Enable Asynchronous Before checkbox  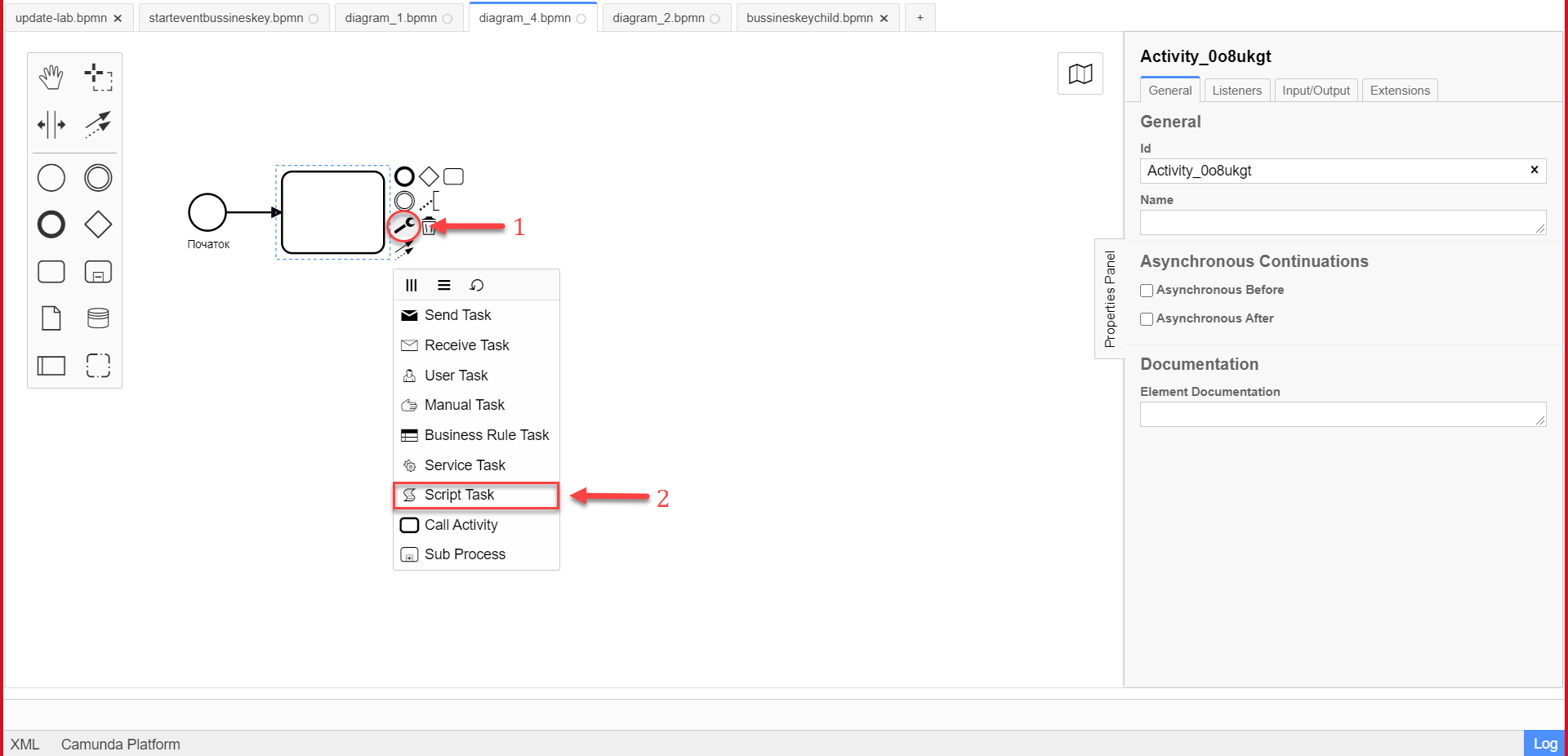1147,291
